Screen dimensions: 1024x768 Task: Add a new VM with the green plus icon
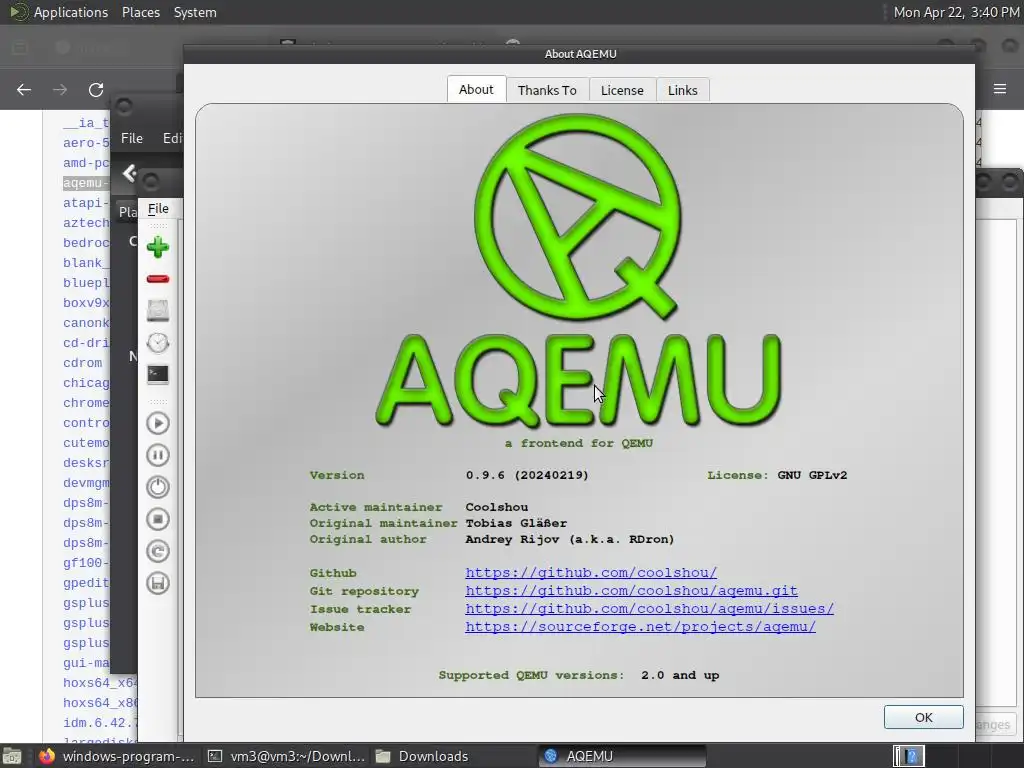(x=157, y=247)
